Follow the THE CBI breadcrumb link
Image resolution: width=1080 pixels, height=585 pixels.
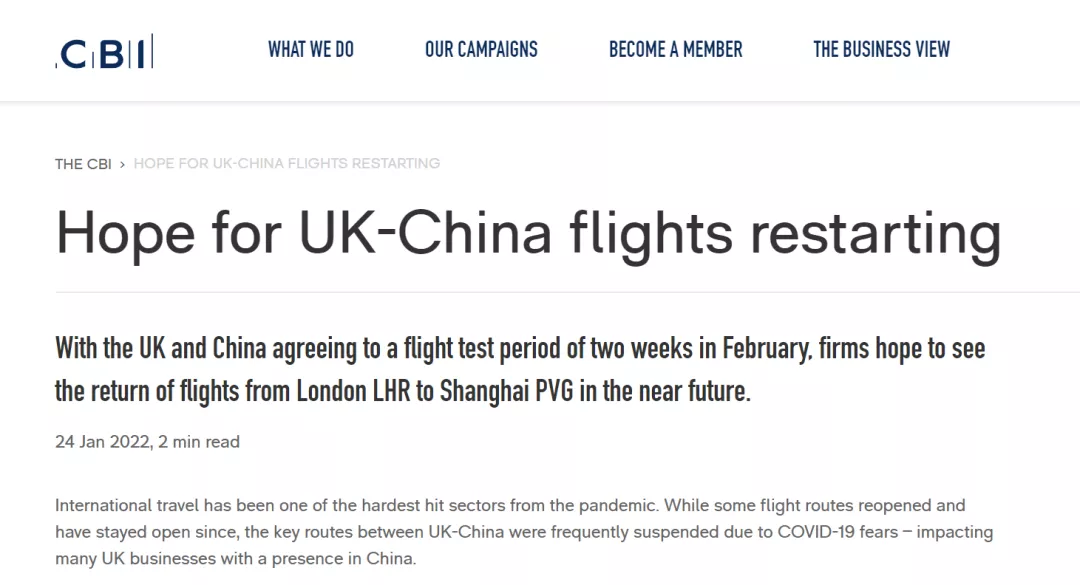(83, 164)
